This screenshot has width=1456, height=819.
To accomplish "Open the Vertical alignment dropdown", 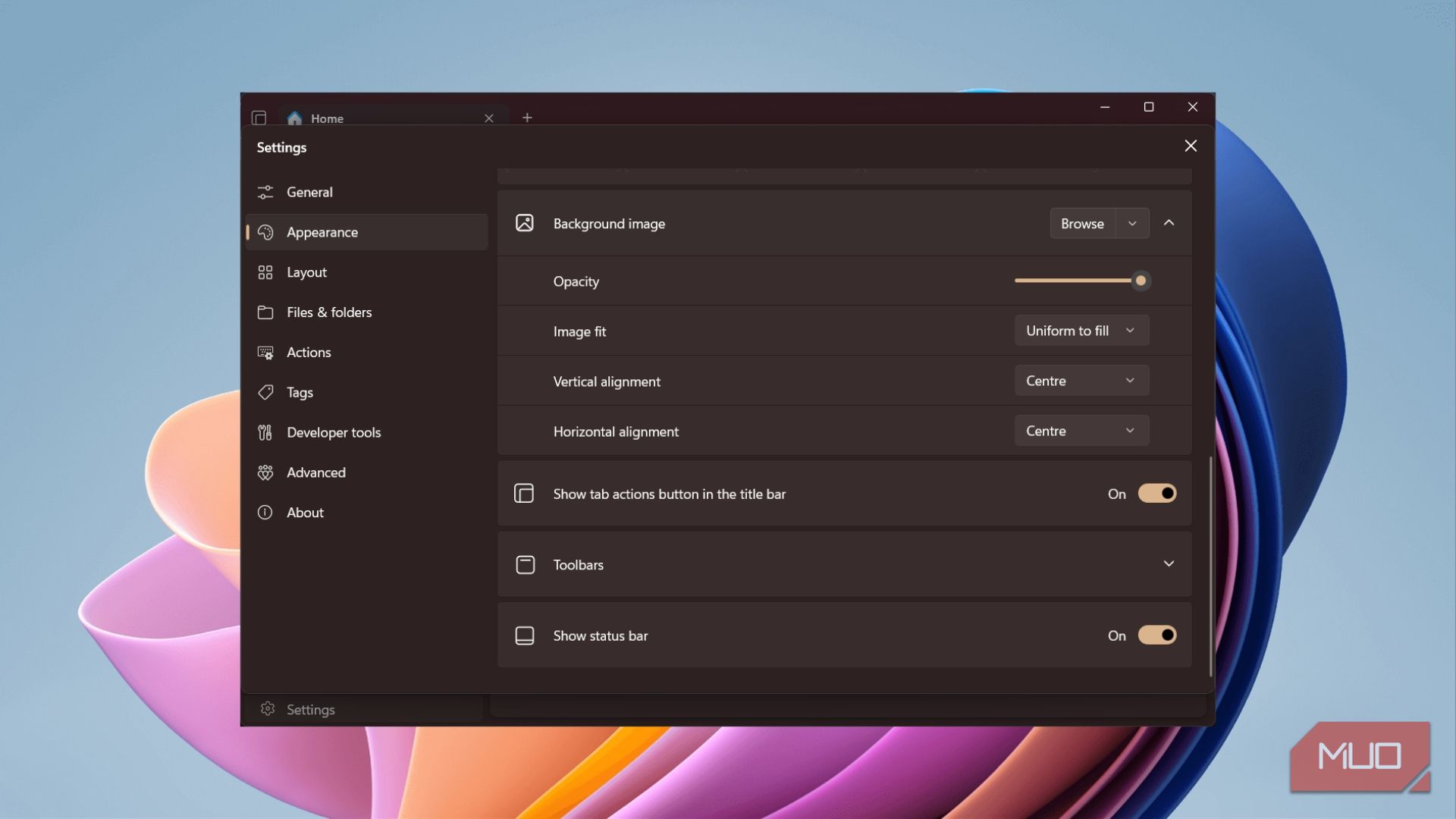I will [1081, 381].
